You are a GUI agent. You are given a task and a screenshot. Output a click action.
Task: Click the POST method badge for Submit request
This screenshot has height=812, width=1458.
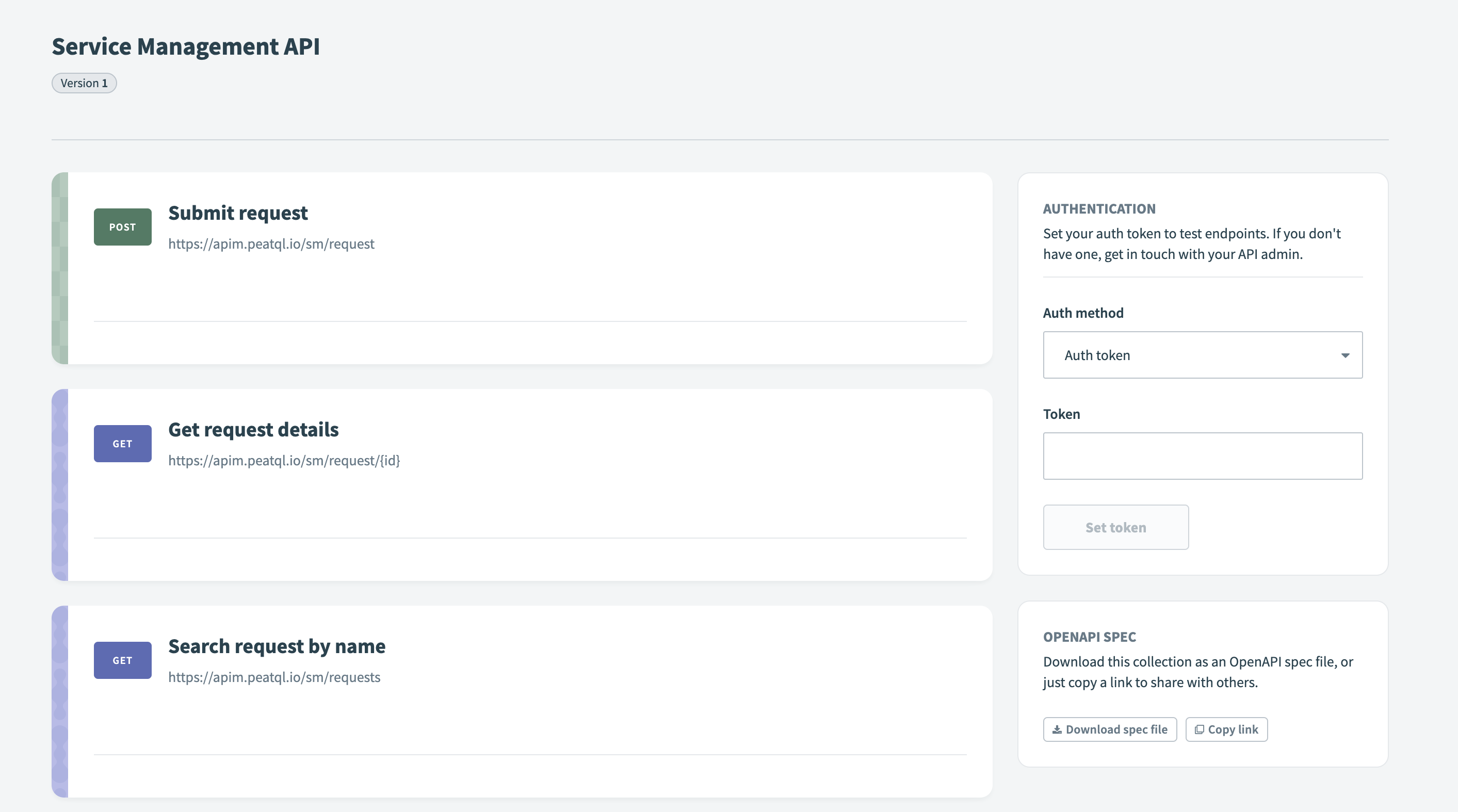122,226
